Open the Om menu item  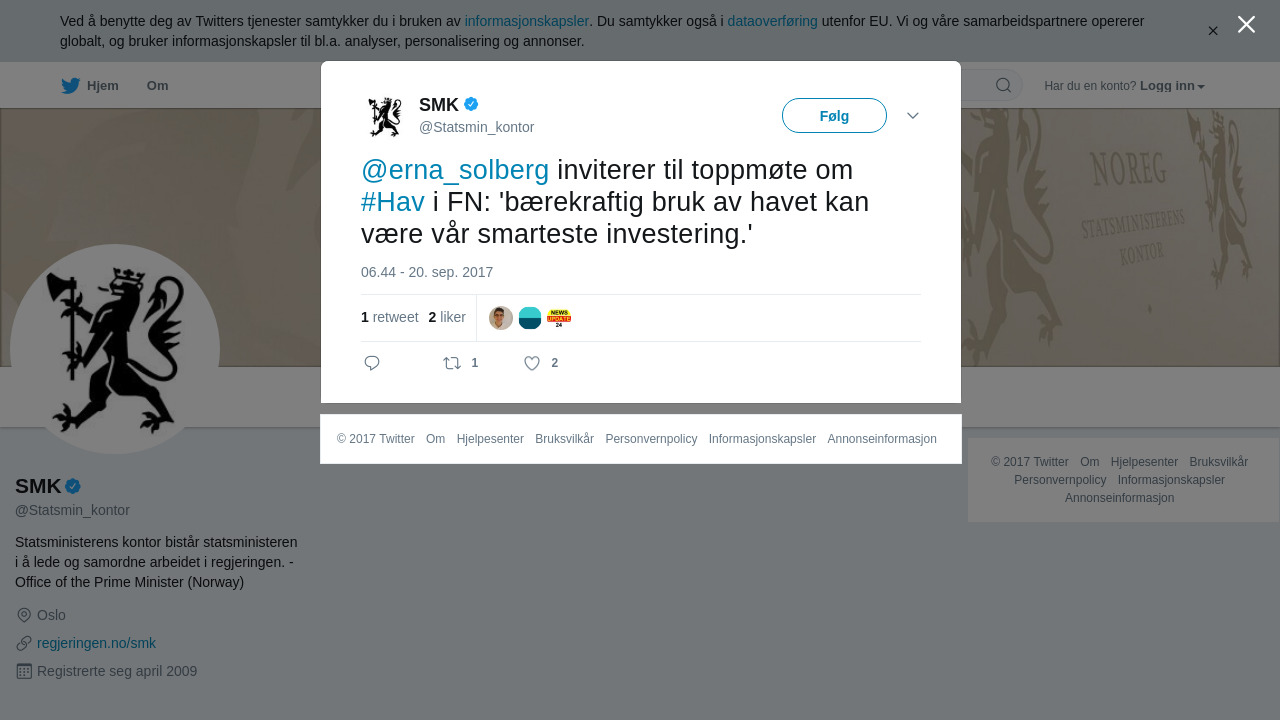pyautogui.click(x=157, y=86)
